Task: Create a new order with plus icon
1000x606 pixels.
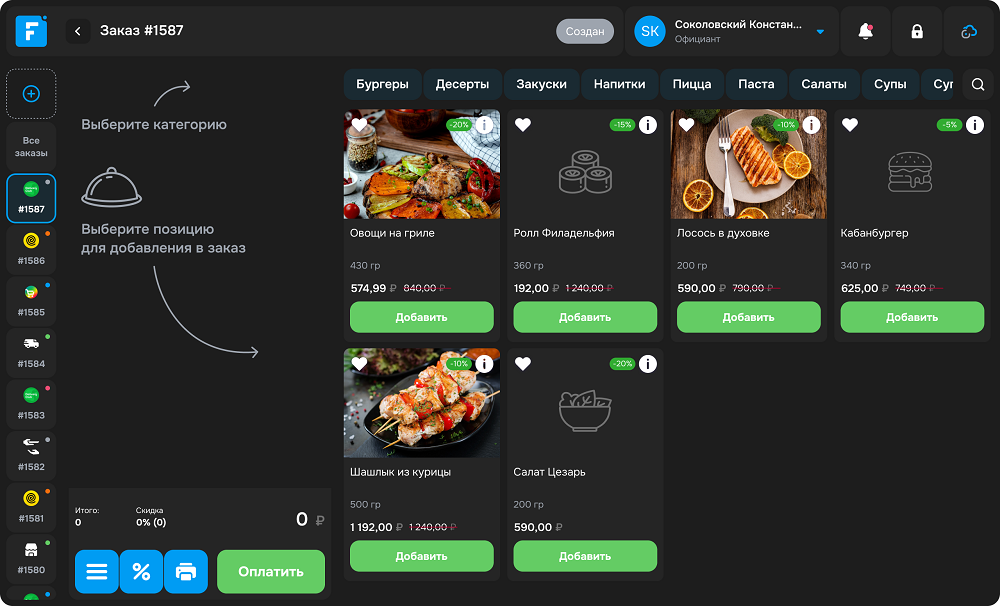Action: (x=31, y=94)
